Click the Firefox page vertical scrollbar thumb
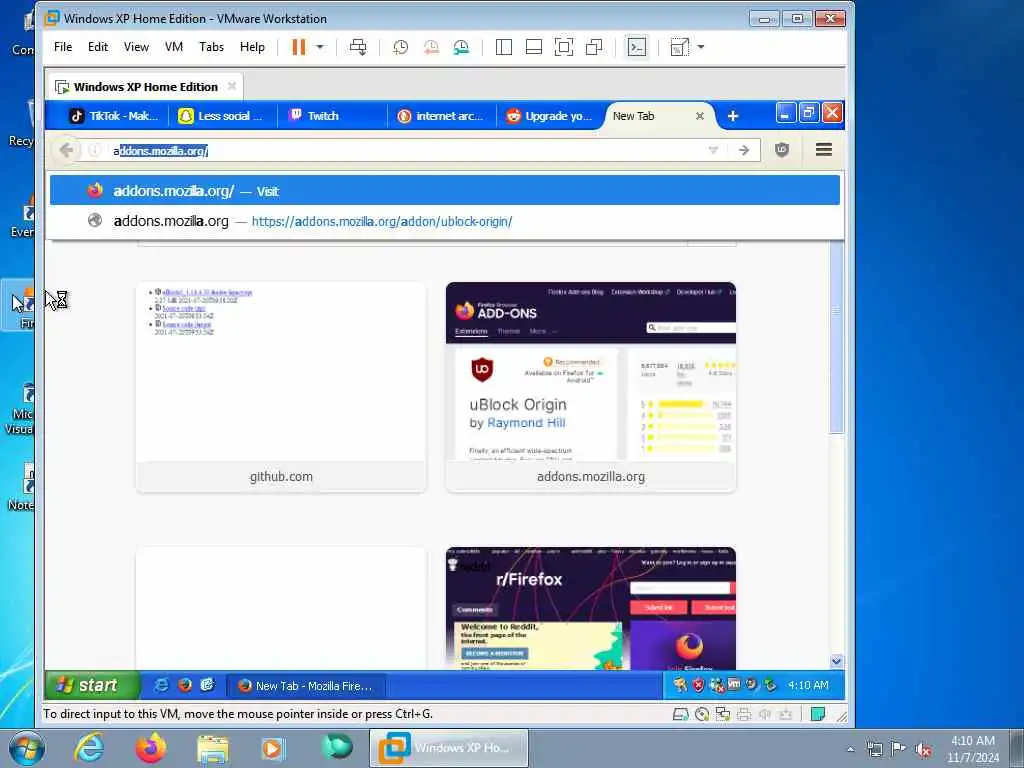The width and height of the screenshot is (1024, 768). (x=836, y=336)
